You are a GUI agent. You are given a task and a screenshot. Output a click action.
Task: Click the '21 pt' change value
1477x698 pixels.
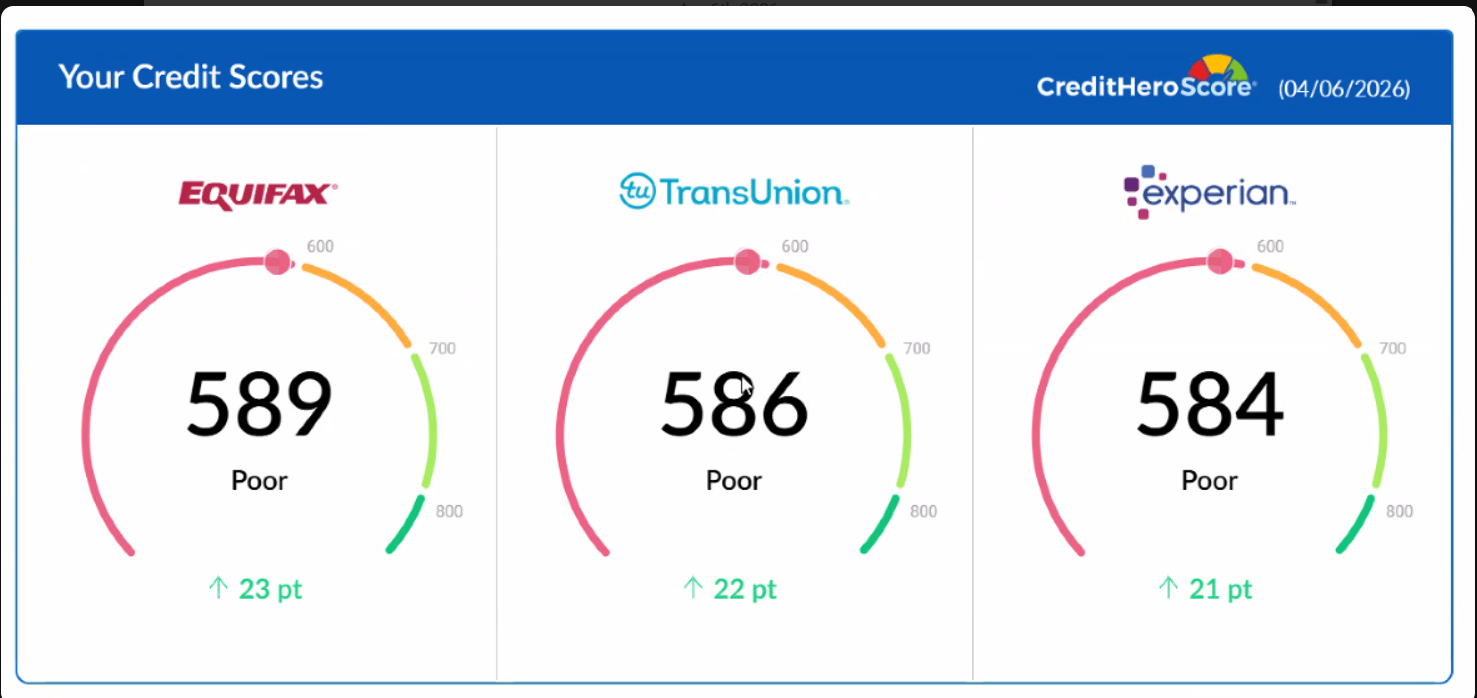pyautogui.click(x=1220, y=590)
